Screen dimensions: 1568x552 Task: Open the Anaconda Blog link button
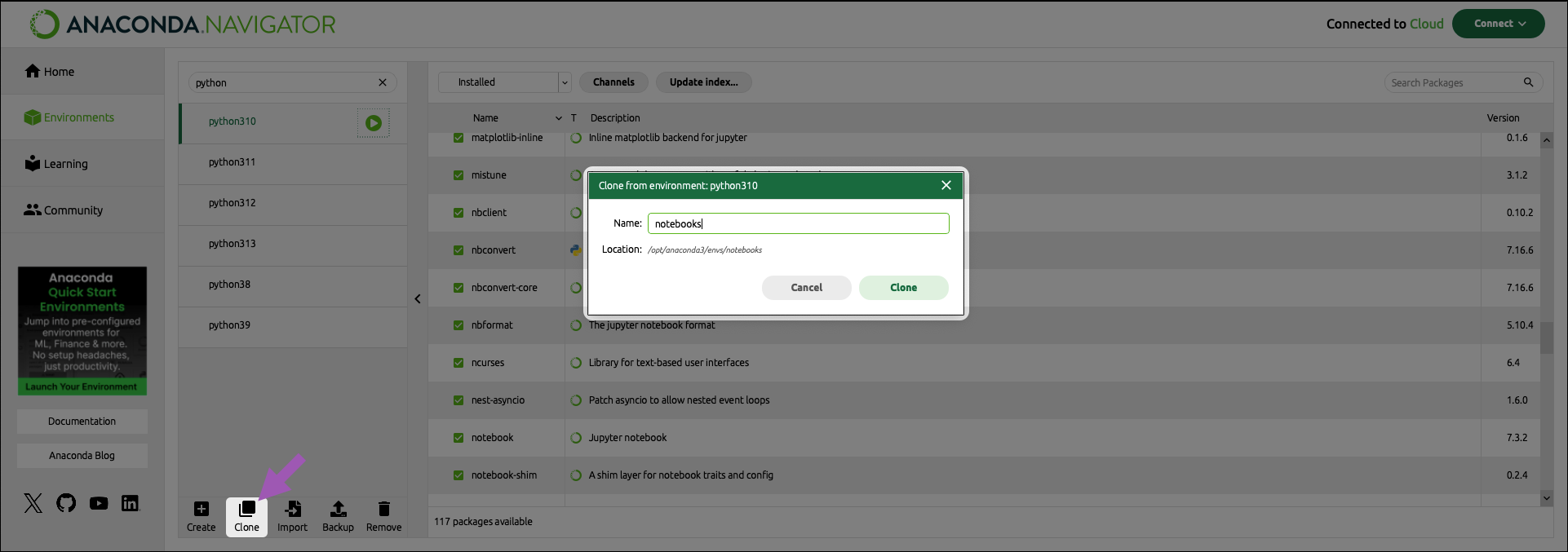(x=82, y=456)
